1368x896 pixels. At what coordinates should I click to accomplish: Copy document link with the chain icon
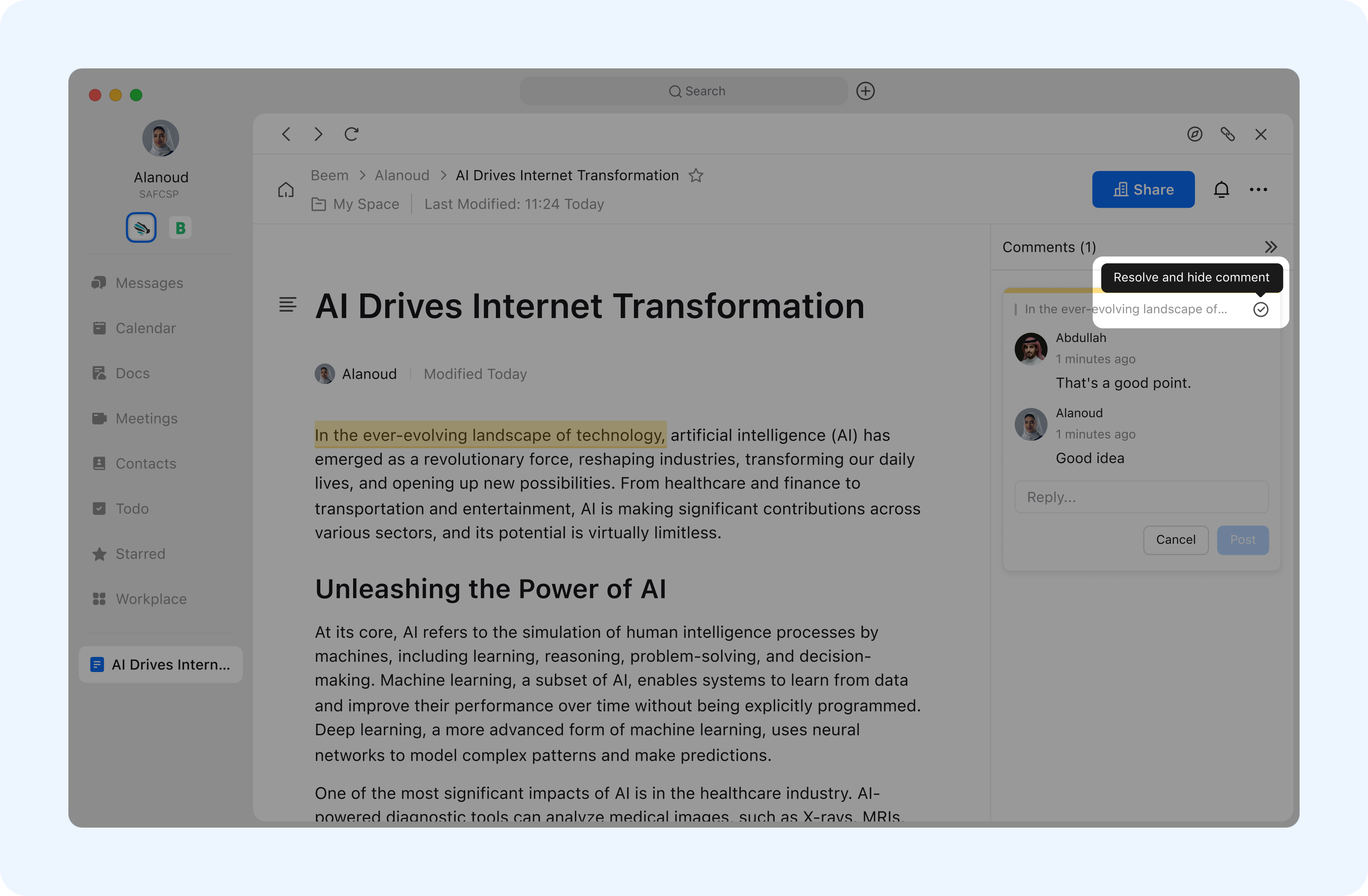pos(1227,135)
